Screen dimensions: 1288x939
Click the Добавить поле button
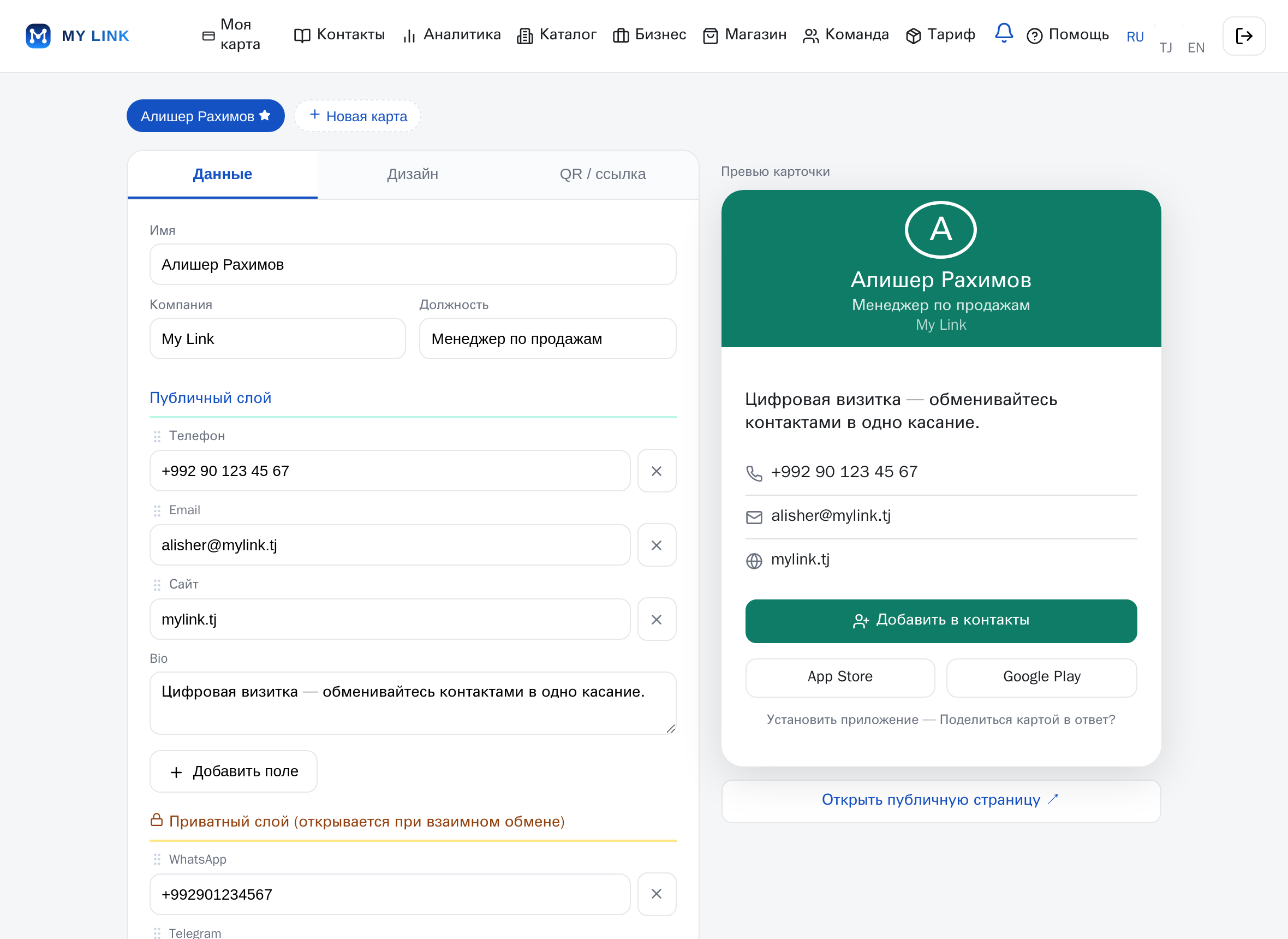[234, 771]
